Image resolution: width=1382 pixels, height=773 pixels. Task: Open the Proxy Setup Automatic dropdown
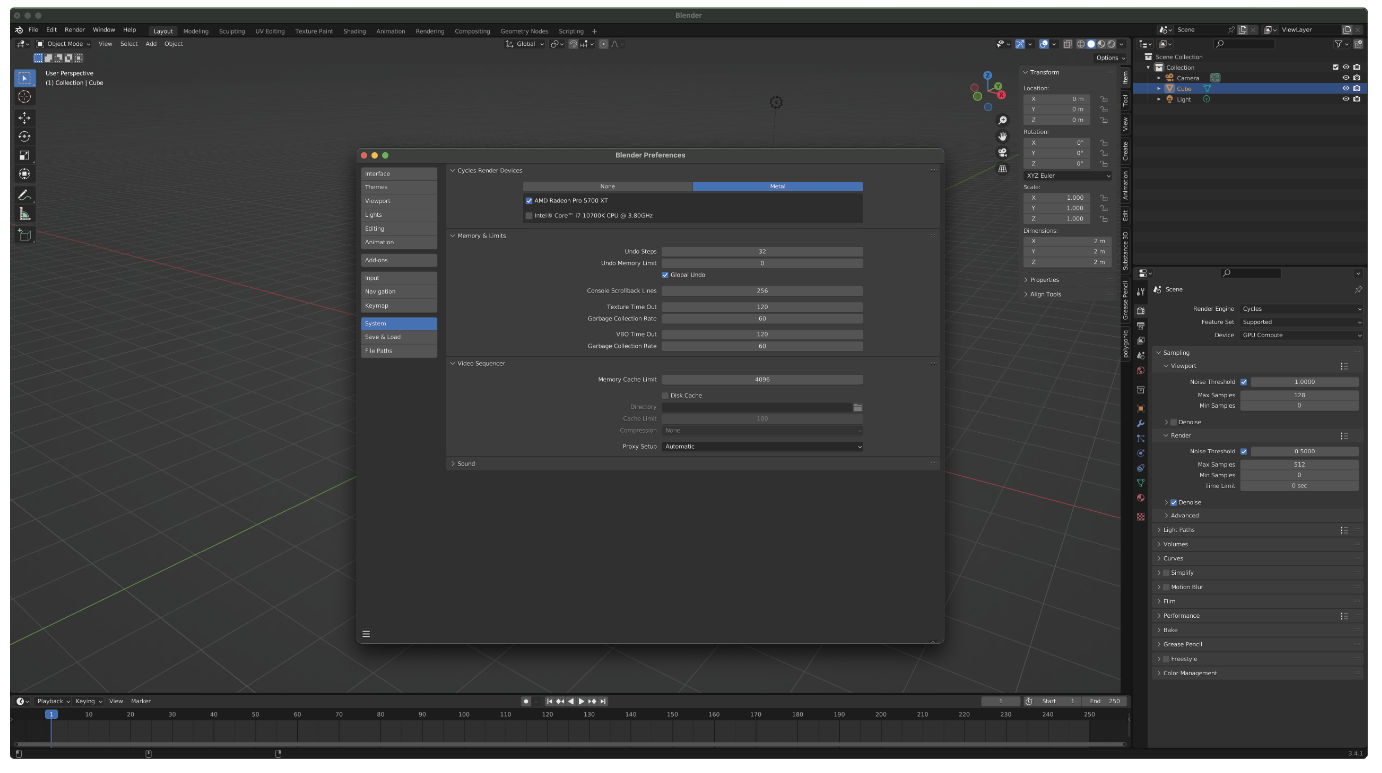pyautogui.click(x=762, y=447)
